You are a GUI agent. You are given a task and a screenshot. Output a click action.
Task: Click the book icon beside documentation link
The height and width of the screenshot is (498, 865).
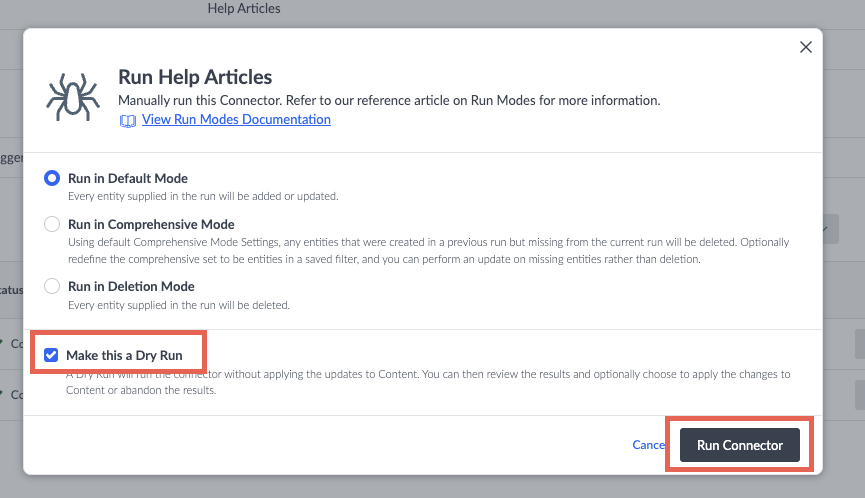click(x=128, y=121)
